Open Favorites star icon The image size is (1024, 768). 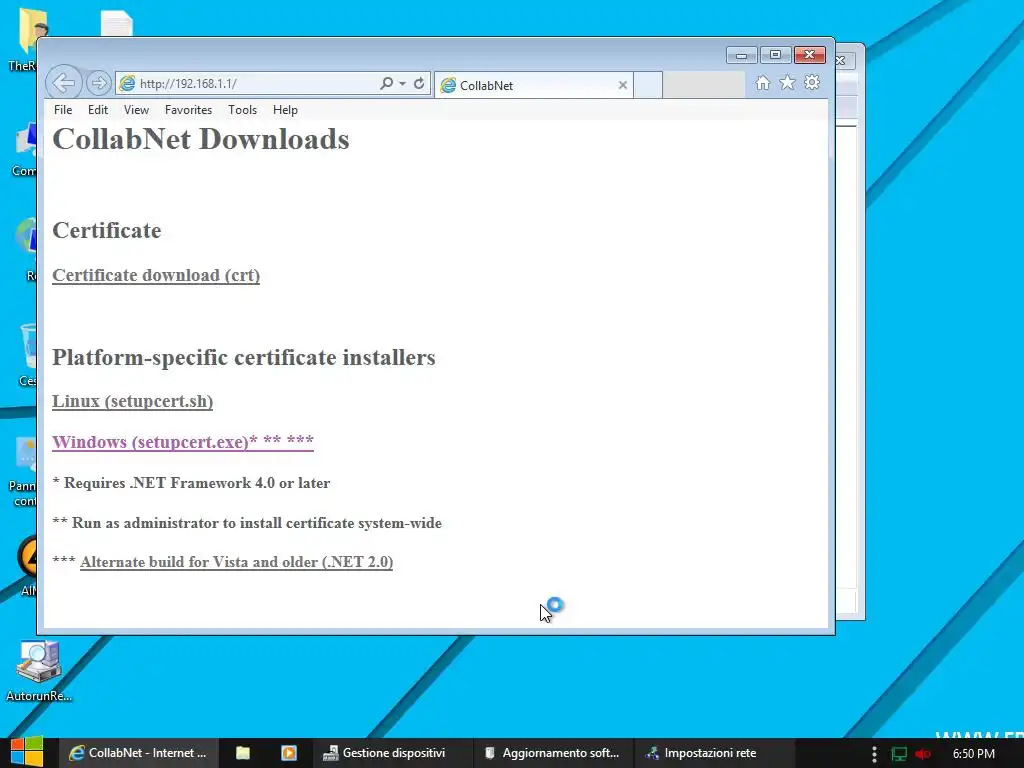click(x=788, y=83)
